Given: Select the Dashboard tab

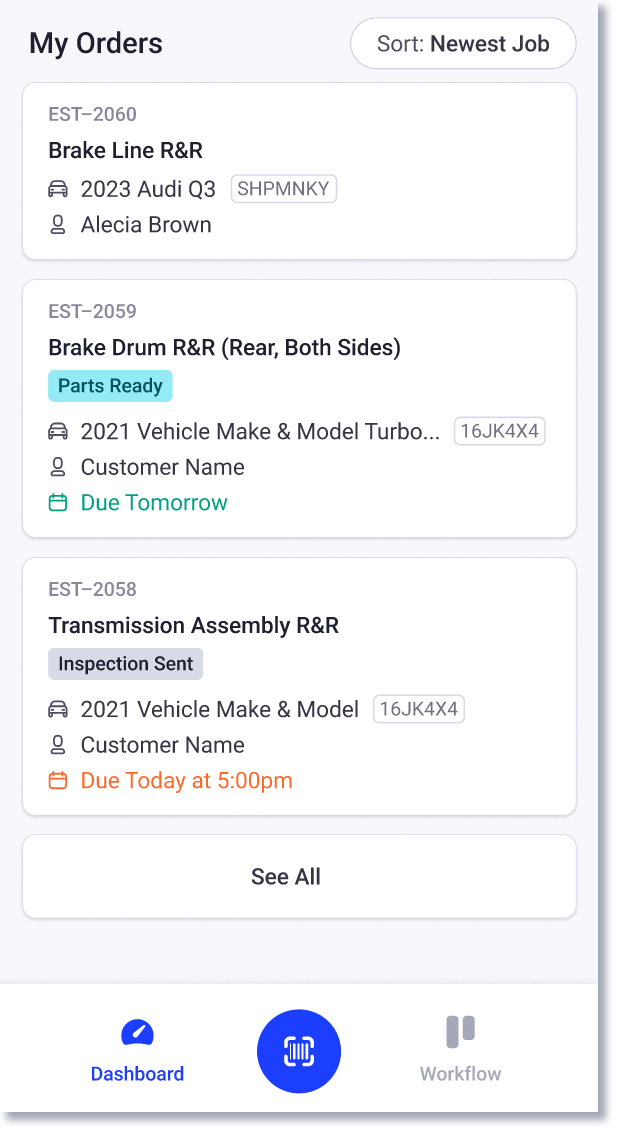Looking at the screenshot, I should (x=137, y=1051).
